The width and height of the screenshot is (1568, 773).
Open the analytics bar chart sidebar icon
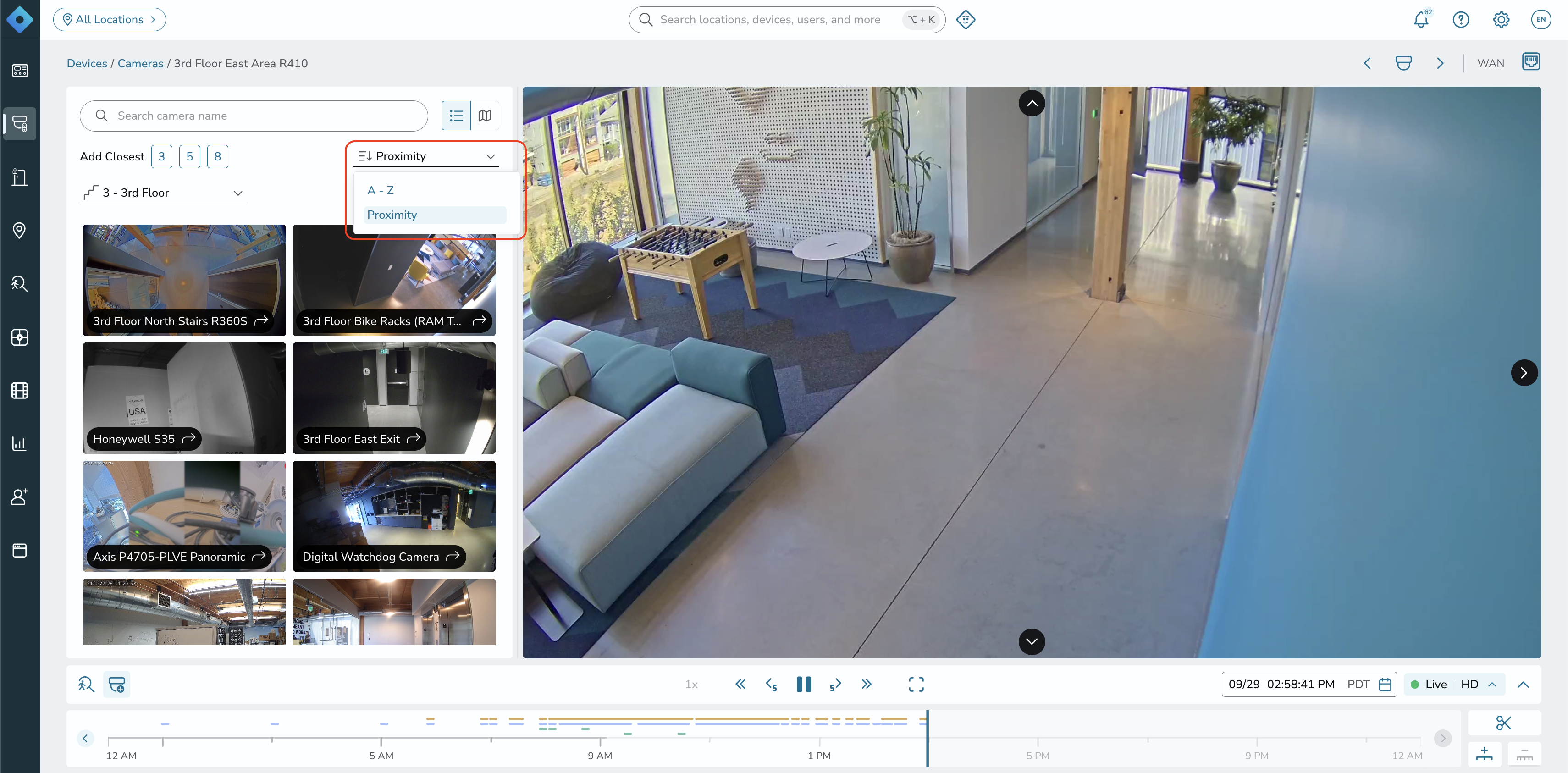click(x=19, y=444)
